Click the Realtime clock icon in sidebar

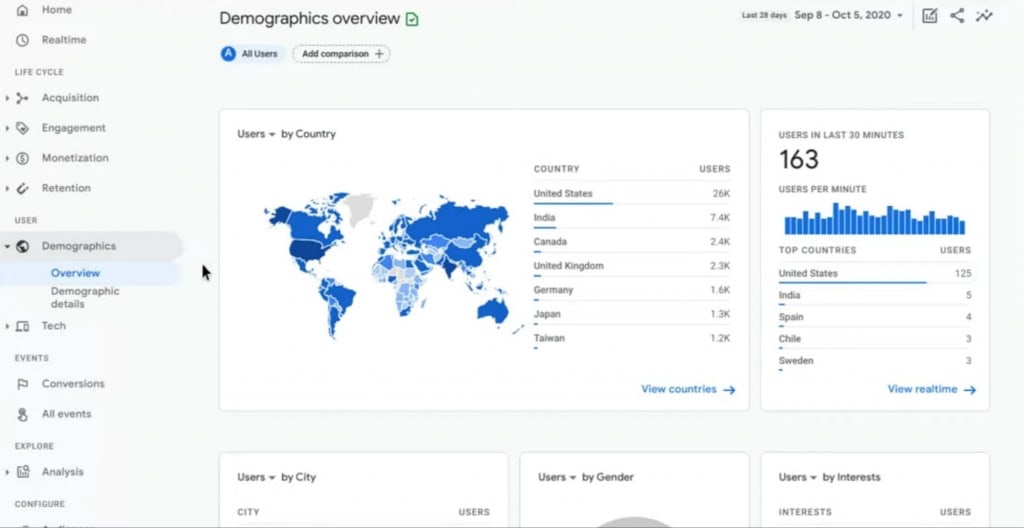tap(22, 40)
